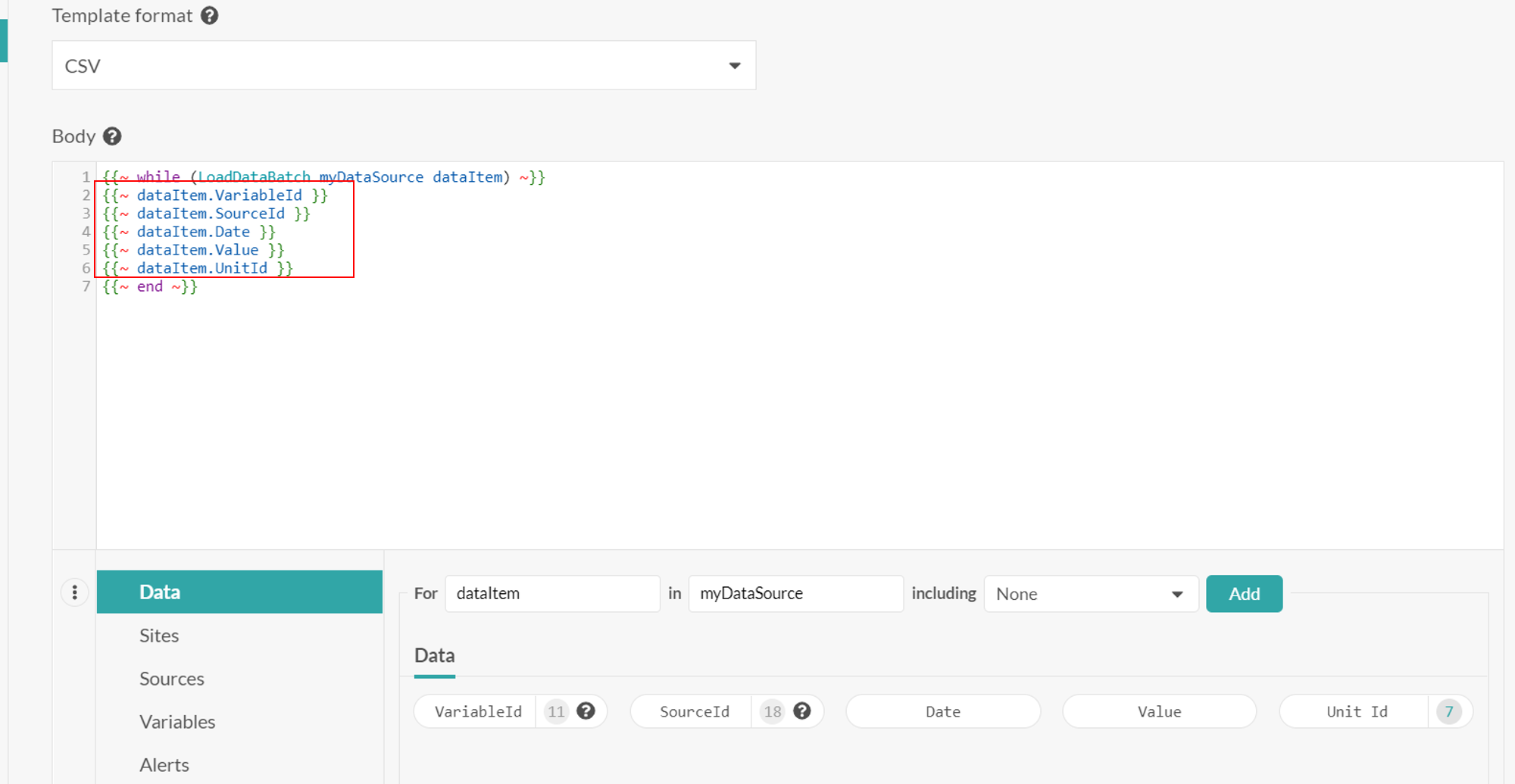Open the Body help icon
1515x784 pixels.
click(x=111, y=136)
